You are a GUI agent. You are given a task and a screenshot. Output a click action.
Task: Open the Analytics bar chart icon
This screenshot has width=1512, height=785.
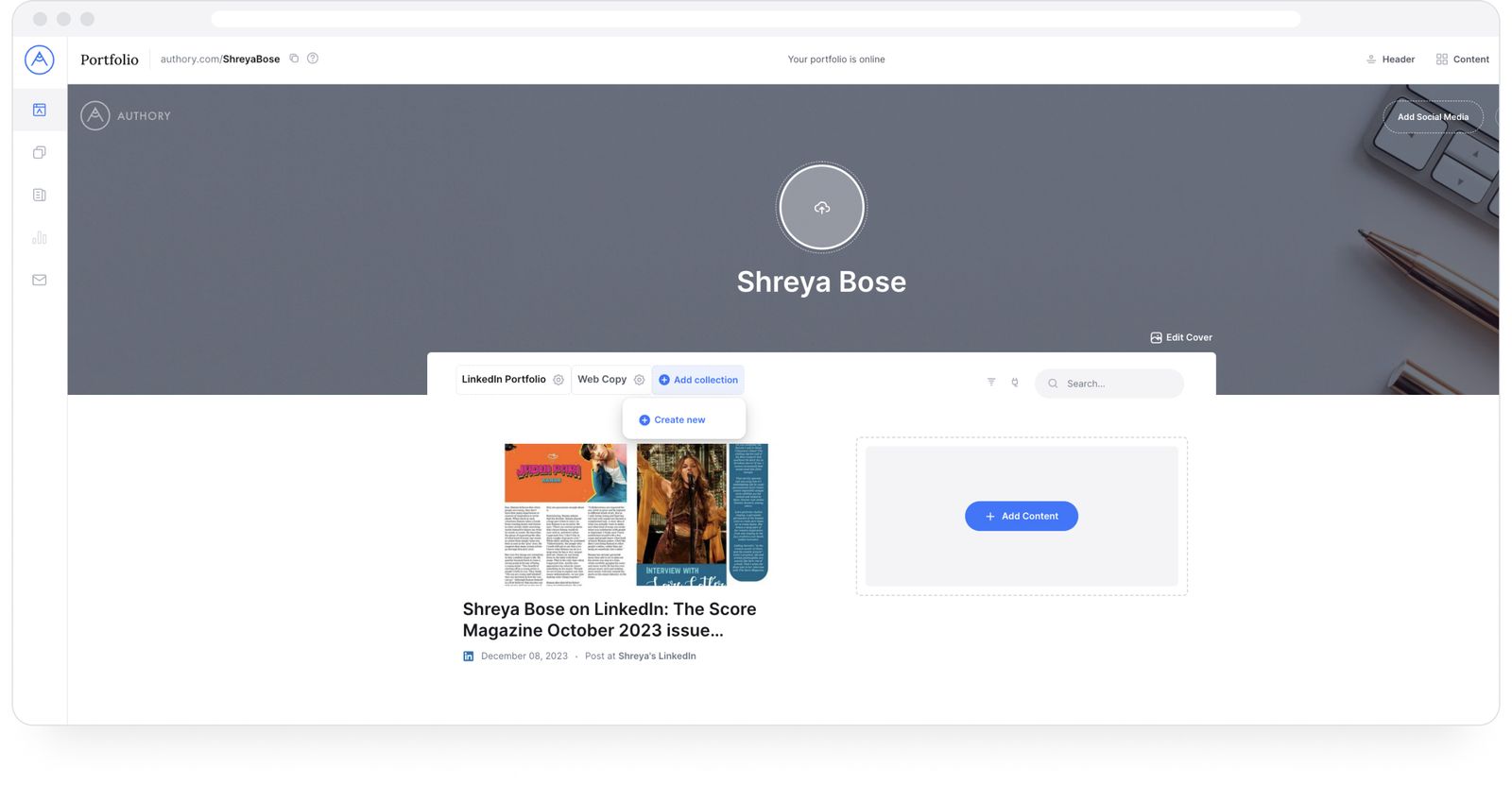coord(39,238)
